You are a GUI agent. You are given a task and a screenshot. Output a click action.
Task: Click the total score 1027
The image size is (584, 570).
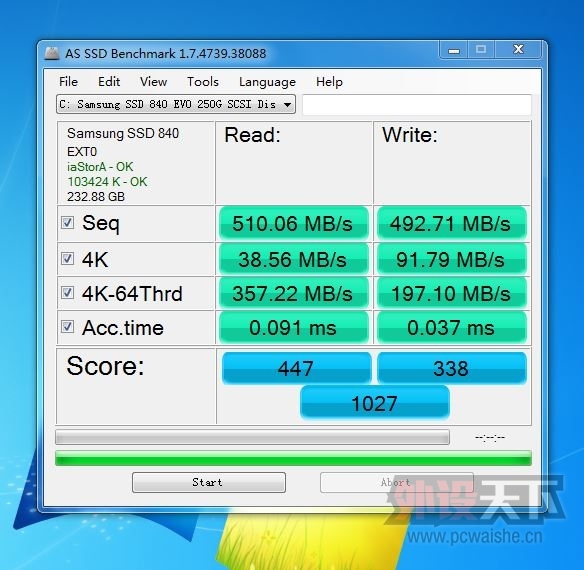click(375, 403)
